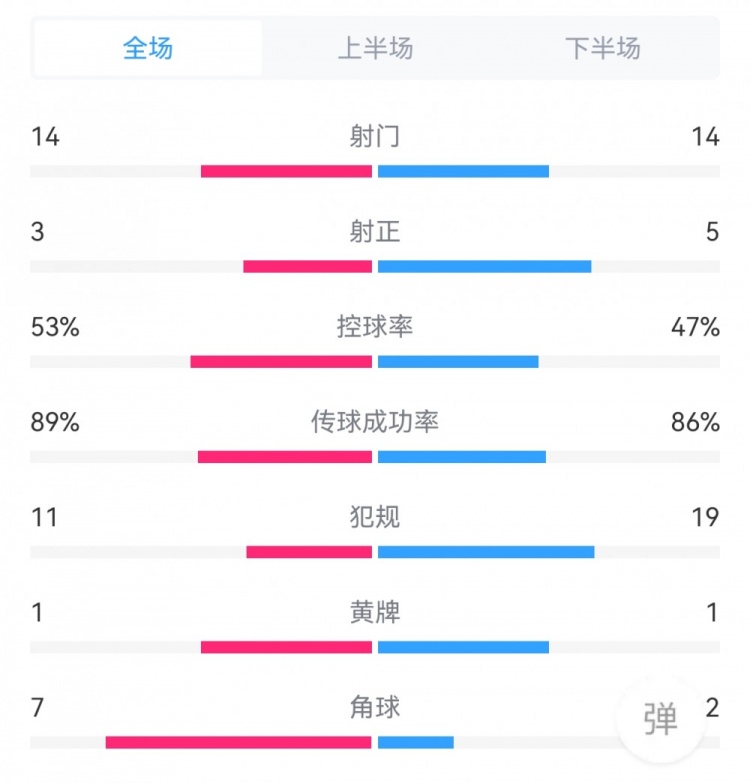Click the 射门 stat label

click(x=375, y=137)
